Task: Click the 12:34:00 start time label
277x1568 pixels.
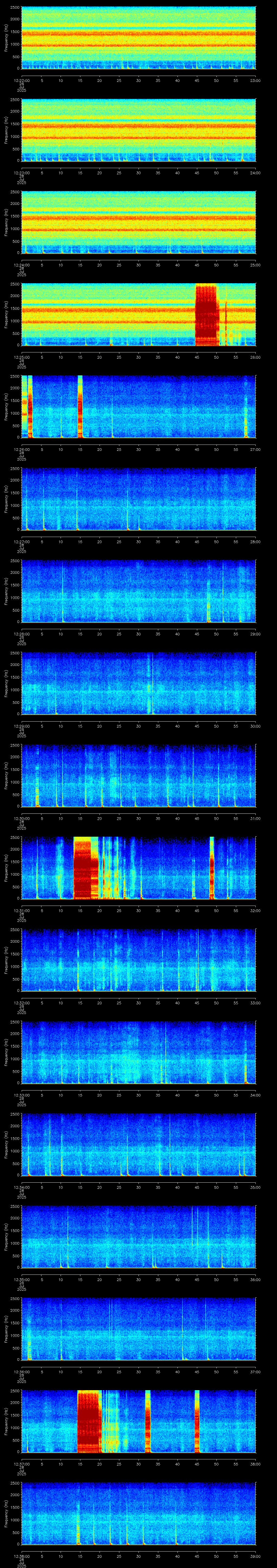Action: coord(21,1187)
